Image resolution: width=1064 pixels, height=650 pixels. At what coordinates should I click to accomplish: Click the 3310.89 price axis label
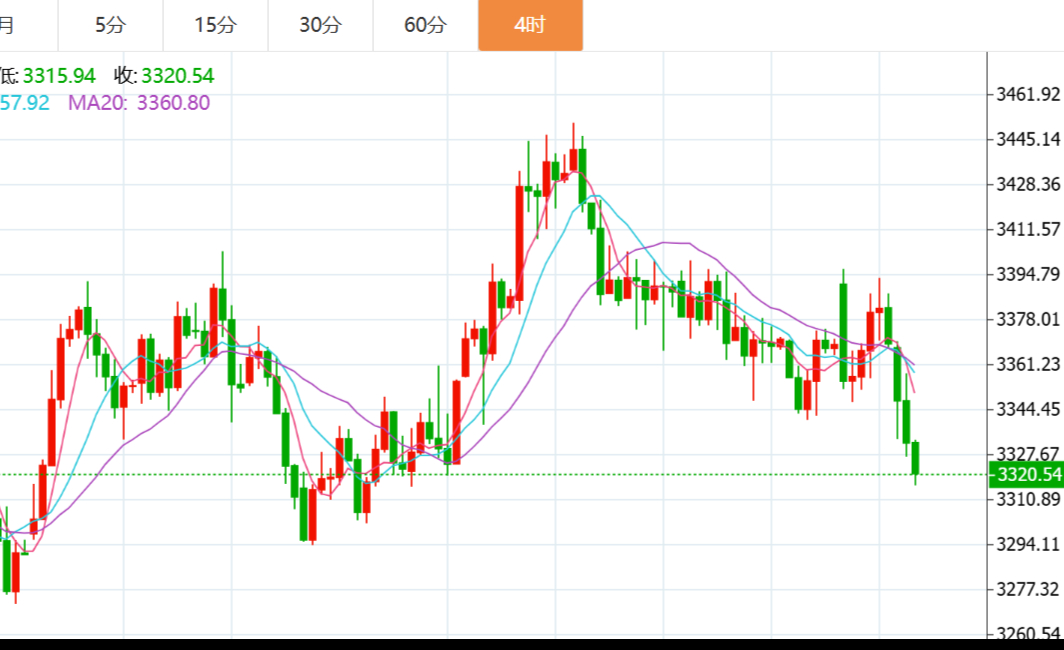click(1027, 499)
